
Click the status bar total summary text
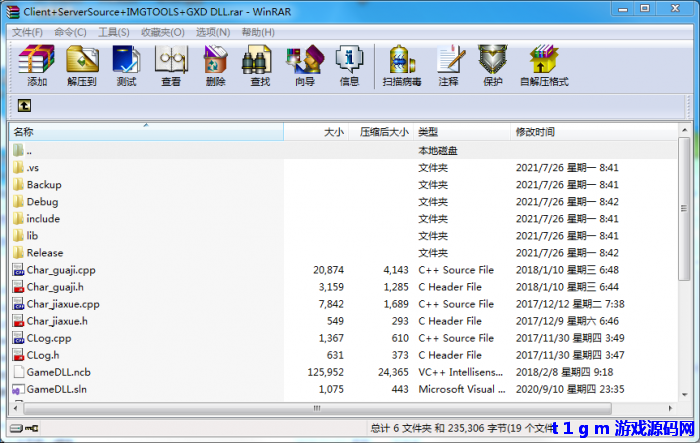pyautogui.click(x=462, y=428)
